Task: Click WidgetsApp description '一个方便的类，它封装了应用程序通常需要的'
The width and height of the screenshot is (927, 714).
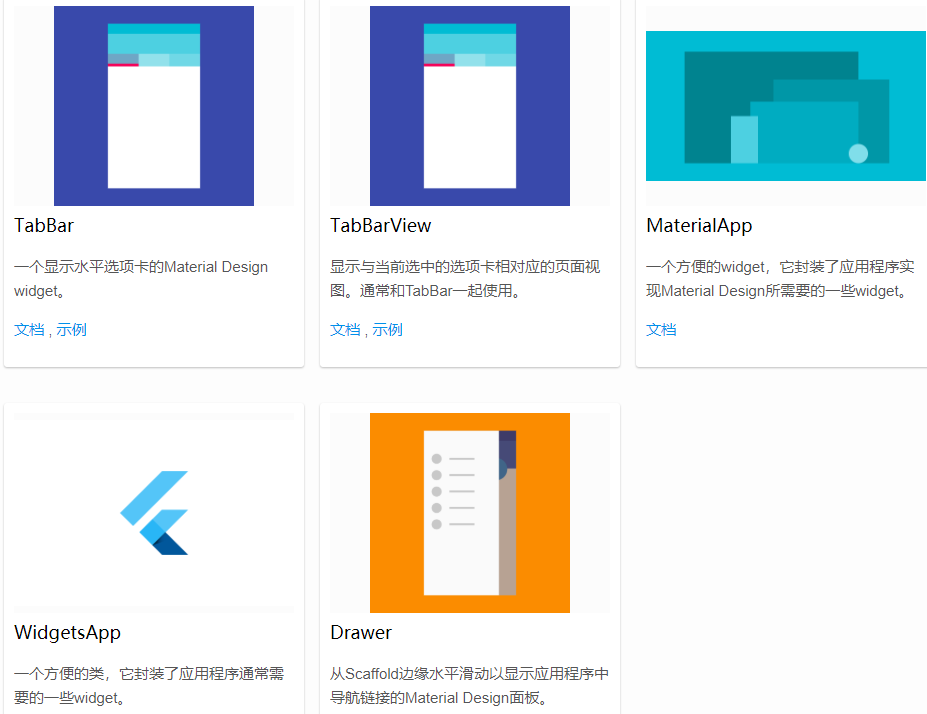Action: (x=149, y=686)
